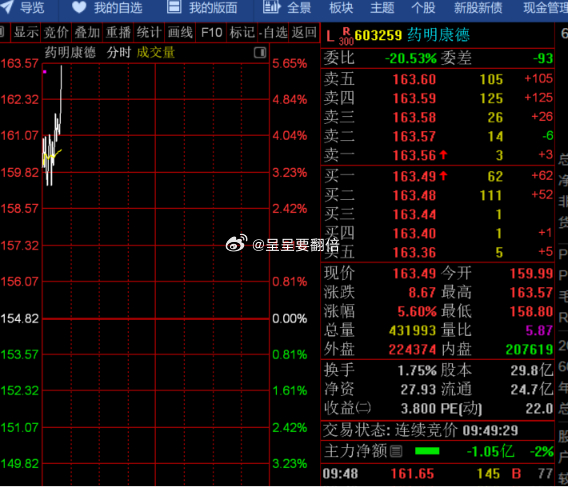The height and width of the screenshot is (487, 568).
Task: Click 买一 price 163.49
Action: (x=414, y=176)
